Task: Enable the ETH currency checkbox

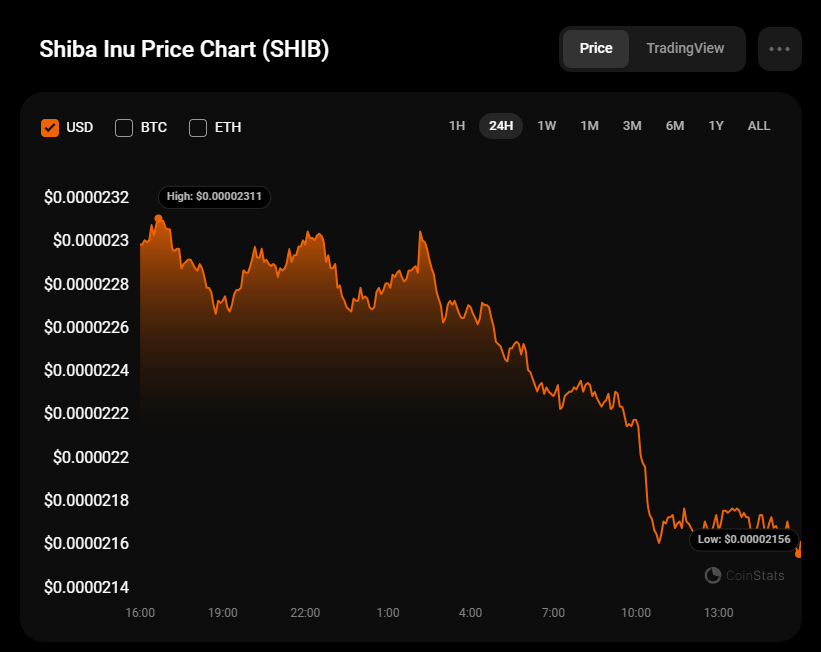Action: click(x=198, y=128)
